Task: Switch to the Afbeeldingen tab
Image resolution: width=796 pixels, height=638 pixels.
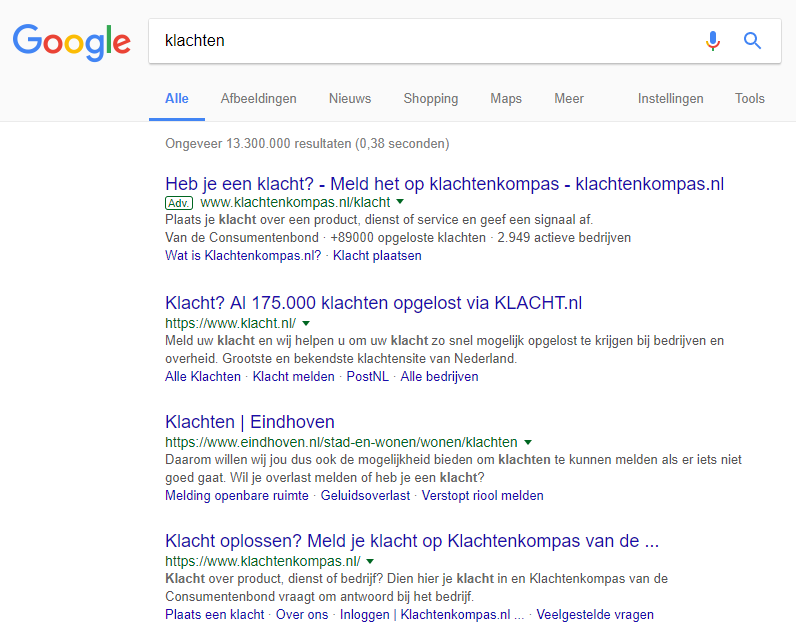Action: (258, 99)
